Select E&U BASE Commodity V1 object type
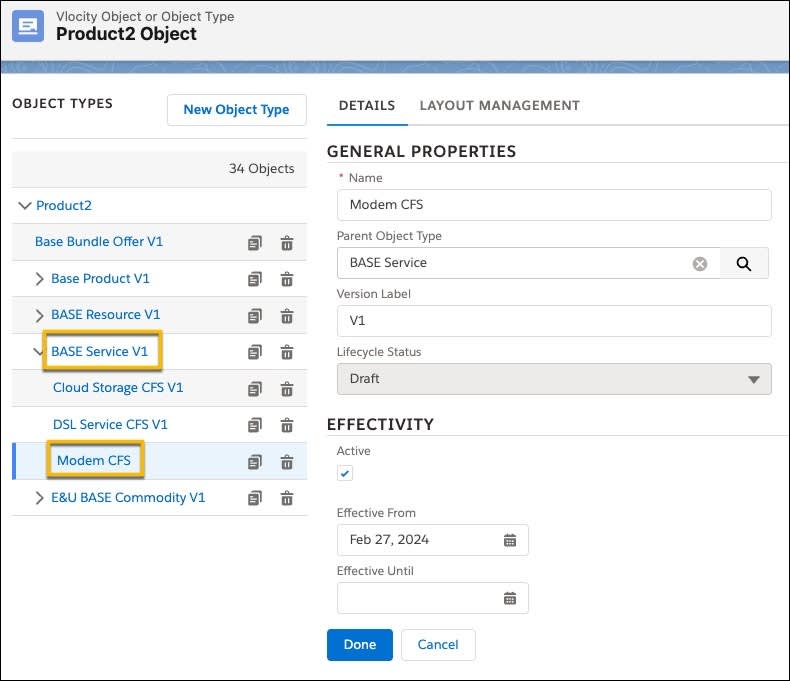The width and height of the screenshot is (790, 681). (128, 498)
